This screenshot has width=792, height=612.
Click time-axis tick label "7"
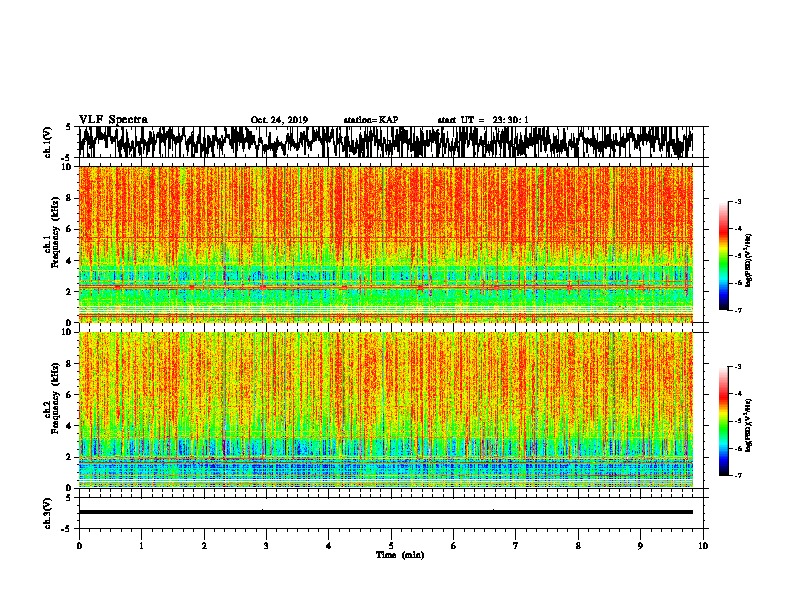point(516,546)
